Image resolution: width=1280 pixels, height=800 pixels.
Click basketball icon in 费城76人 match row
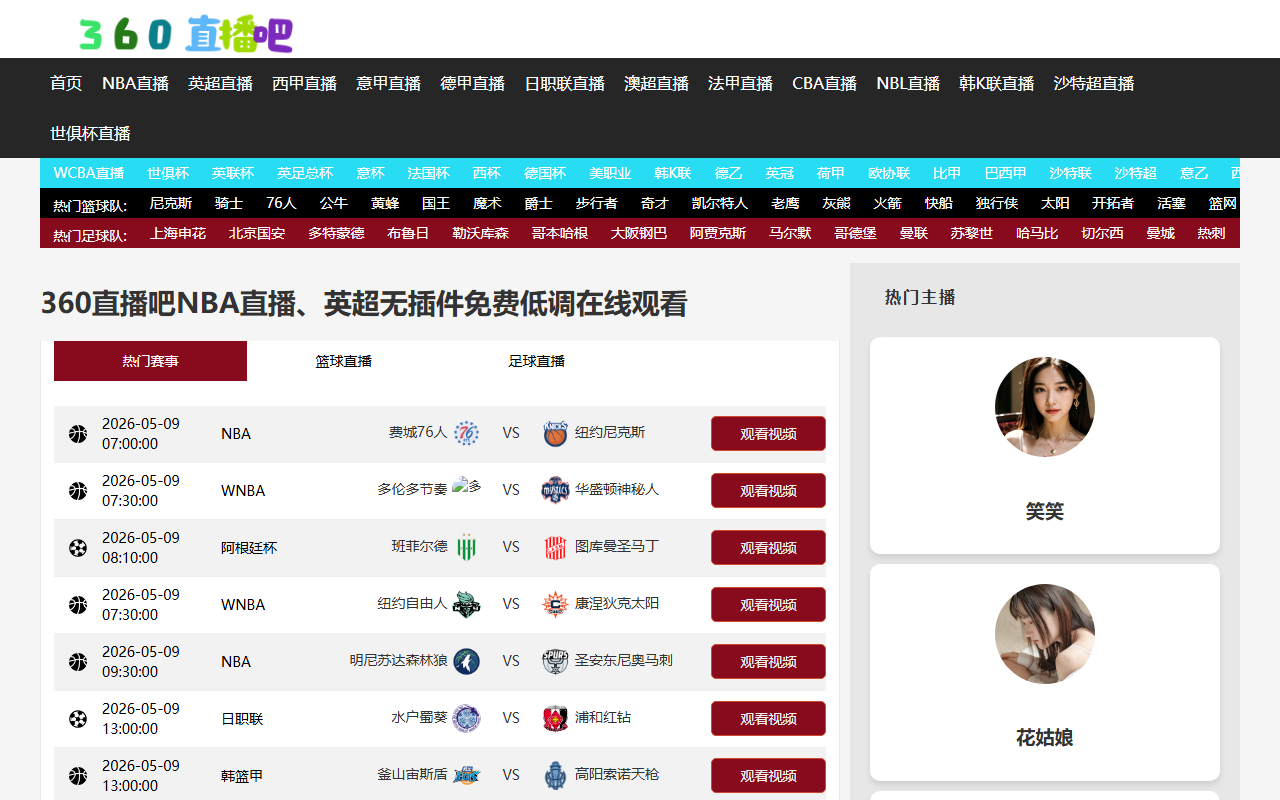pos(78,434)
